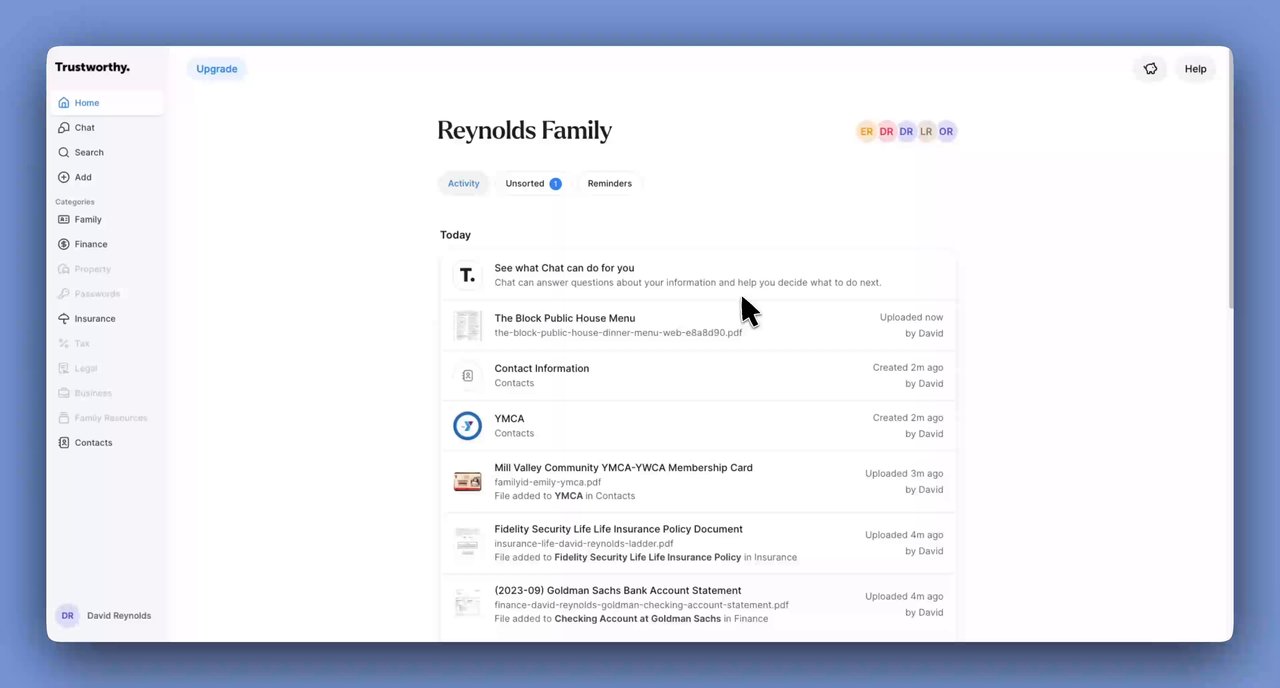Click the Reynolds Family heading
Image resolution: width=1280 pixels, height=688 pixels.
coord(525,131)
